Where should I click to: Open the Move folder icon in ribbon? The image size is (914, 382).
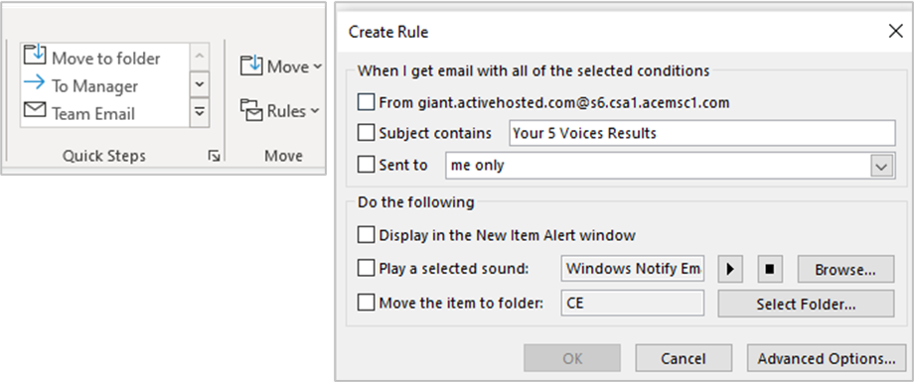pyautogui.click(x=251, y=65)
